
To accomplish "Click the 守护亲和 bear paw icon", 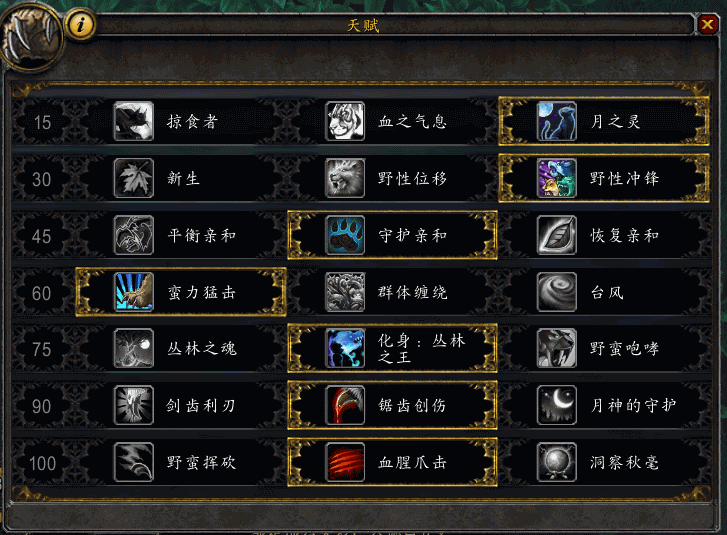I will [345, 235].
